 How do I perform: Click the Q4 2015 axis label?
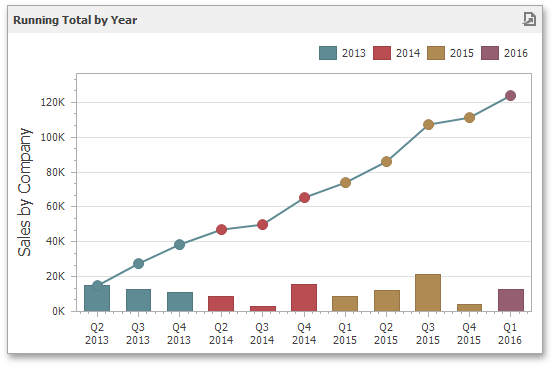(469, 334)
